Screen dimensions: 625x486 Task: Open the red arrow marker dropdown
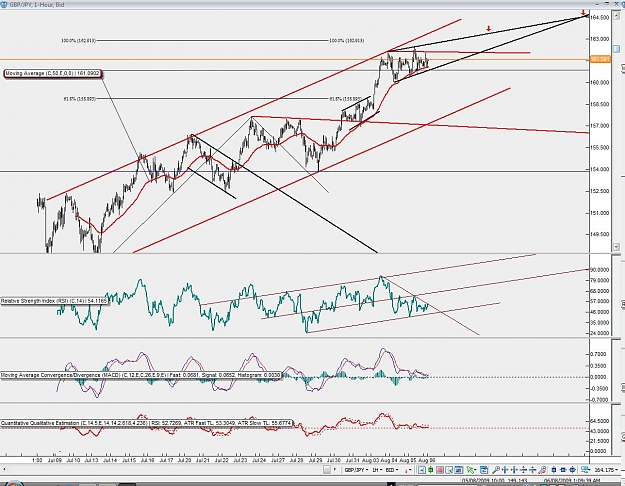(x=409, y=470)
